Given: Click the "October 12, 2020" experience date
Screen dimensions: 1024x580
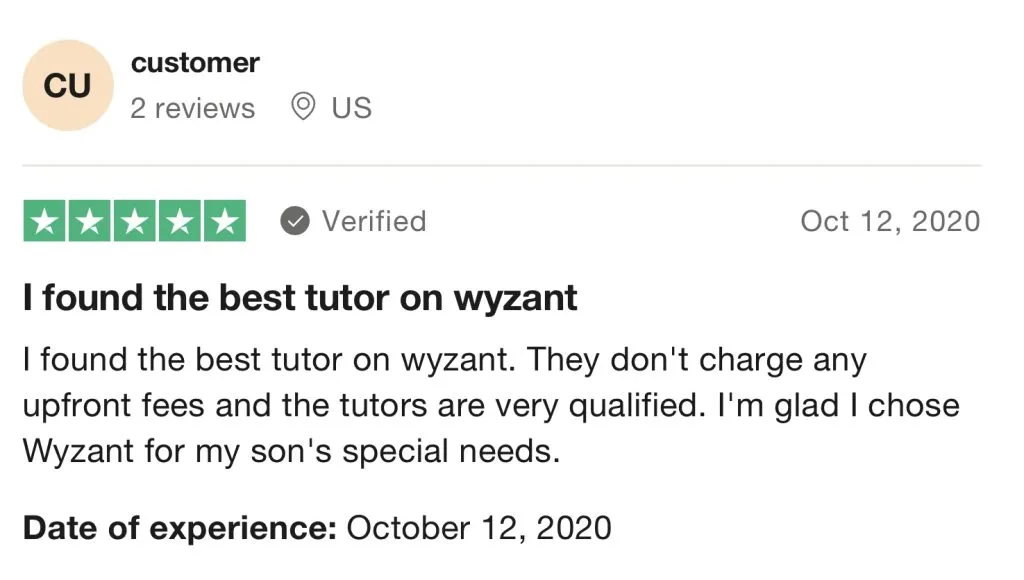Looking at the screenshot, I should [478, 527].
